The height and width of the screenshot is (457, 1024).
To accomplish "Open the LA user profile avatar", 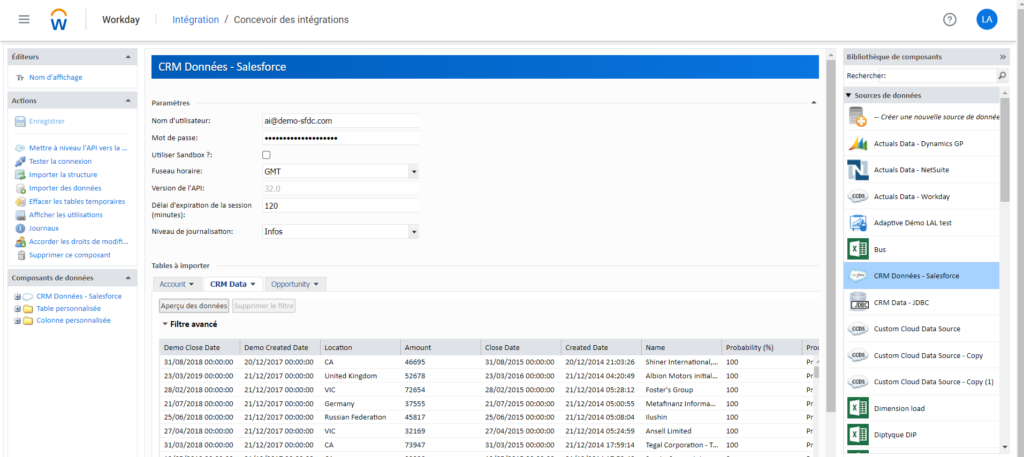I will pyautogui.click(x=987, y=20).
